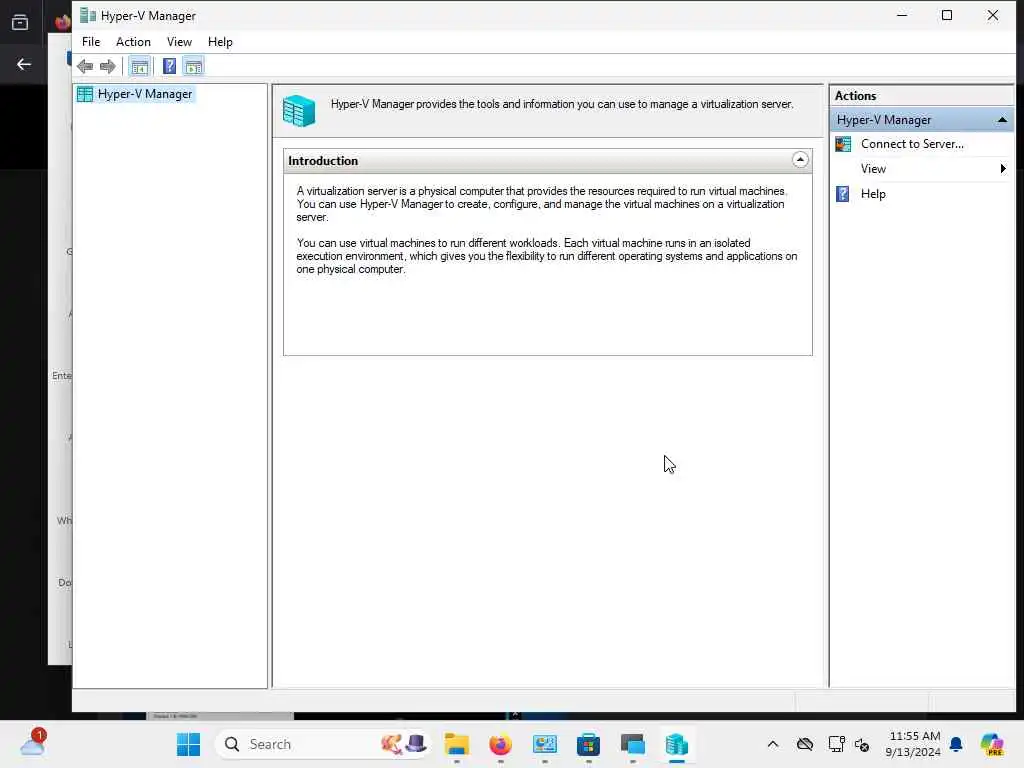Toggle the Show/Hide Action Pane button

point(193,66)
